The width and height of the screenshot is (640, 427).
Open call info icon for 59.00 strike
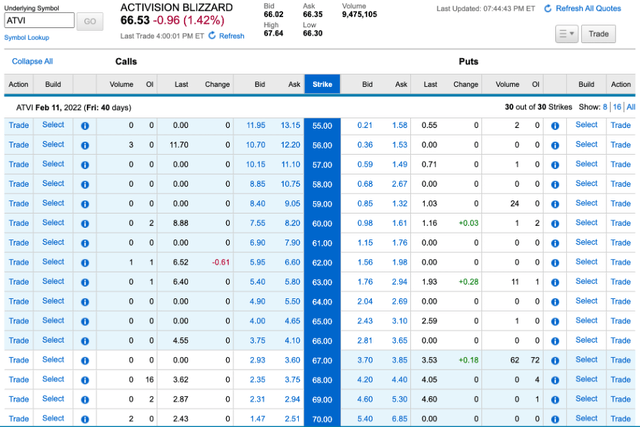point(85,204)
